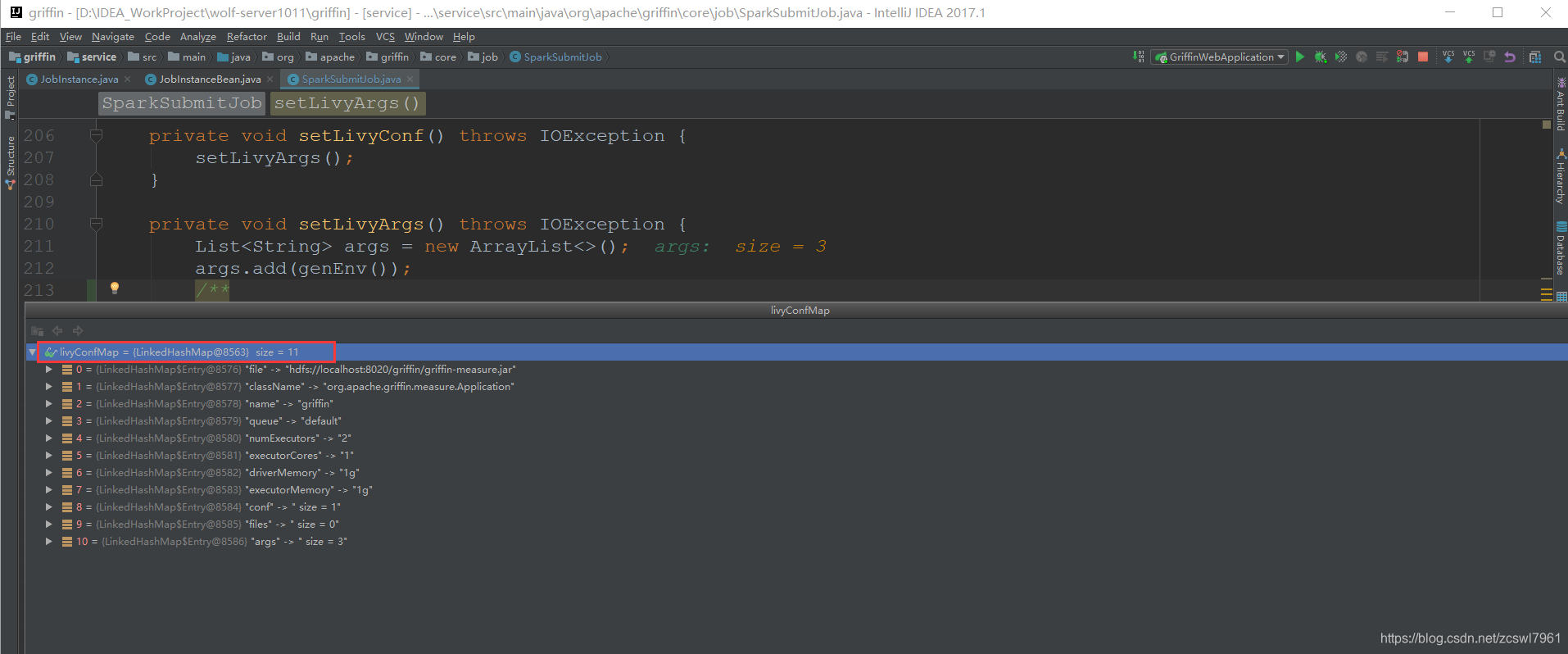Collapse the livyConfMap root node
Screen dimensions: 1568x654
[x=32, y=352]
